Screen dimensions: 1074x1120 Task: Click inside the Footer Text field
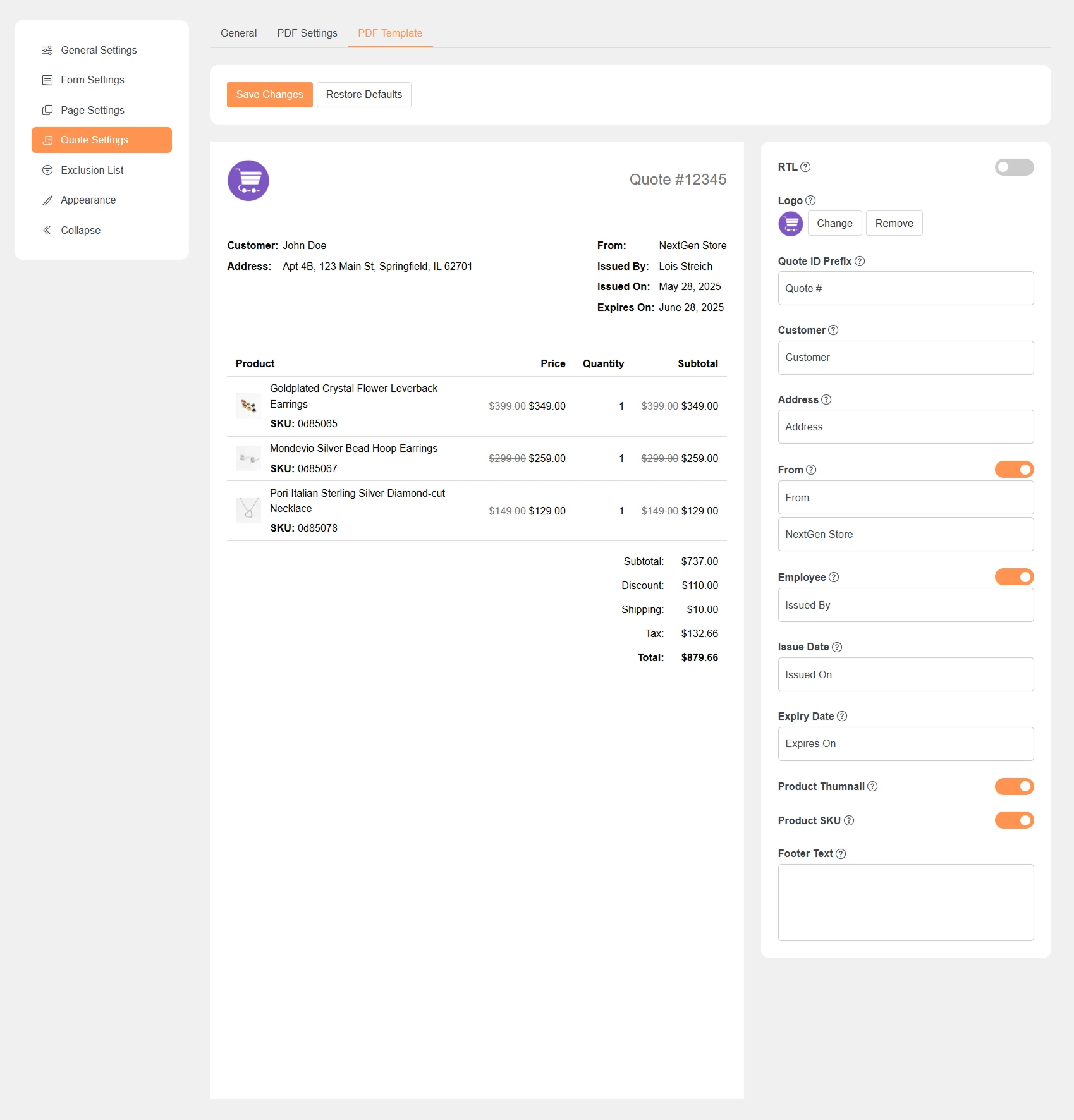(905, 903)
